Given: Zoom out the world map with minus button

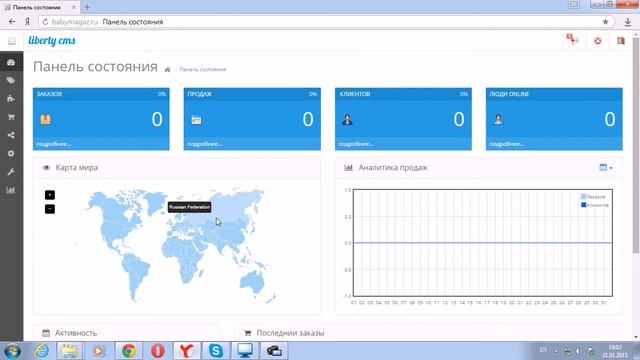Looking at the screenshot, I should pos(50,209).
